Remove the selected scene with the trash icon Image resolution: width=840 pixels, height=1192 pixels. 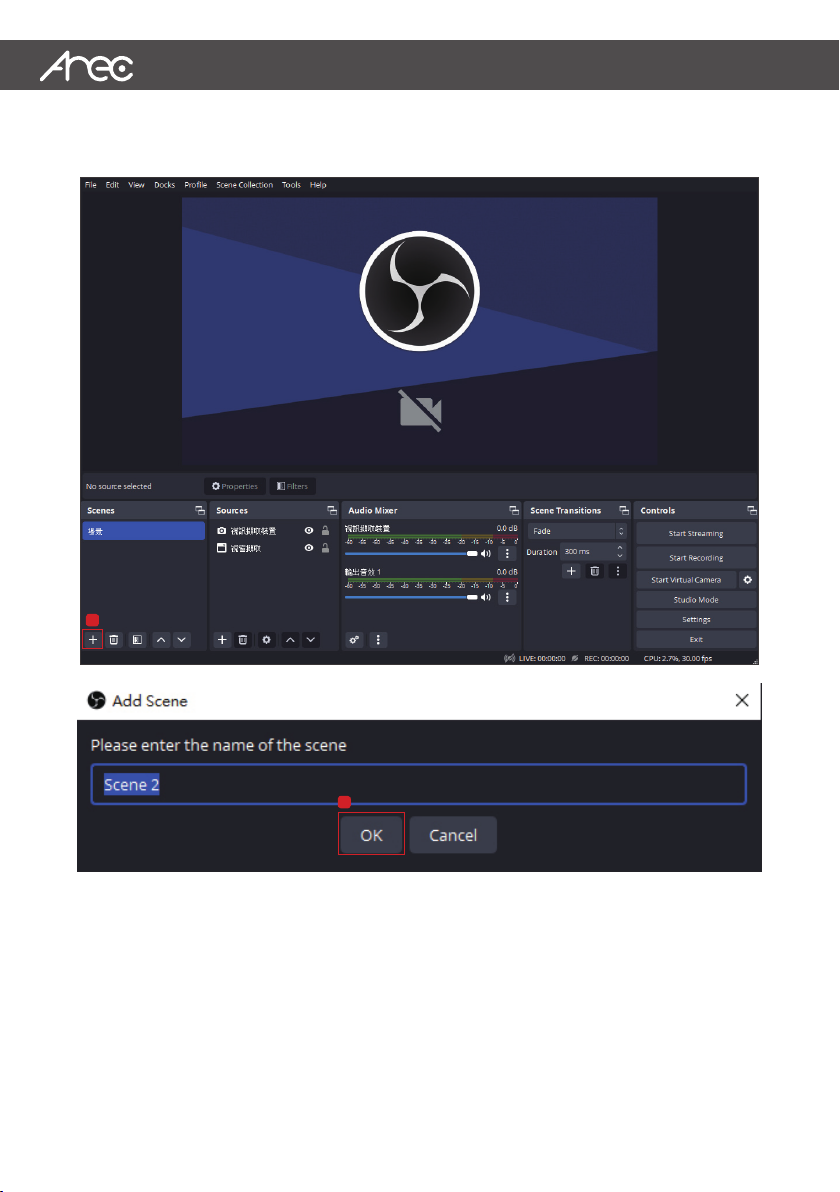click(114, 640)
